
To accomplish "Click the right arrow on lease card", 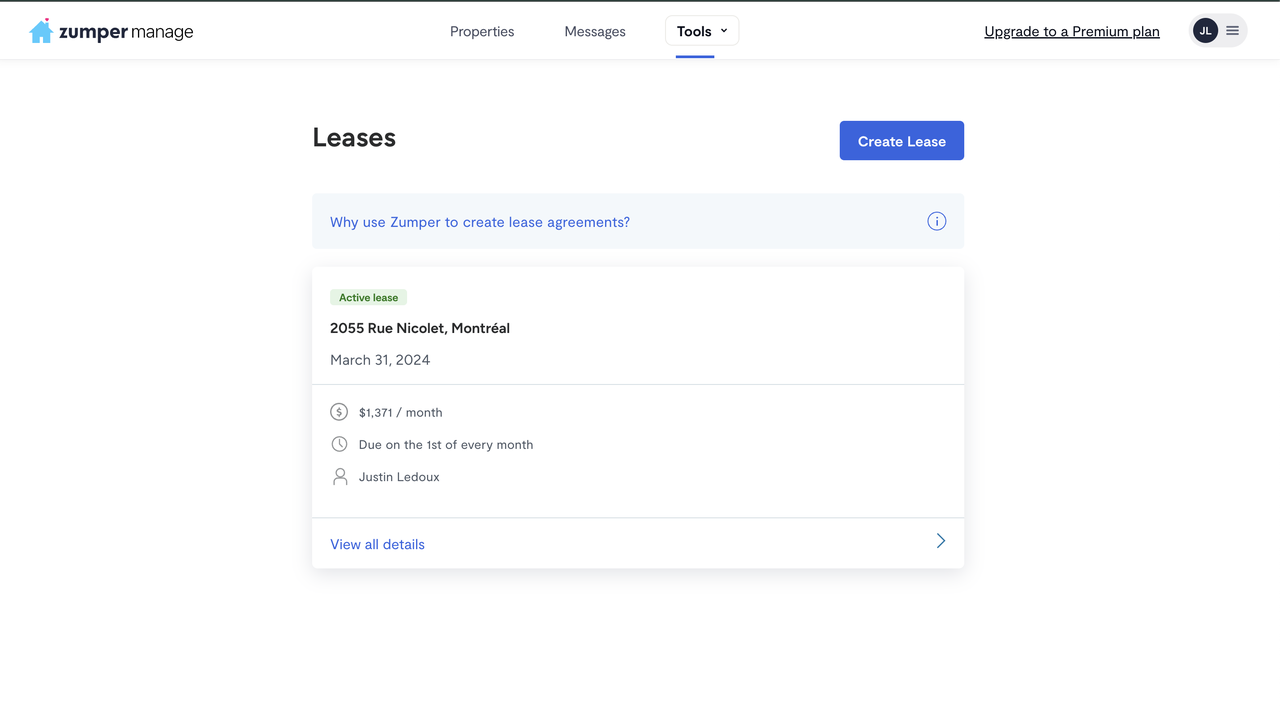I will [940, 541].
